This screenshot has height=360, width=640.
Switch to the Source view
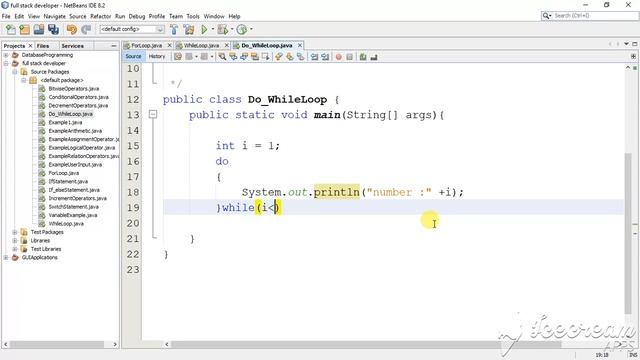pyautogui.click(x=133, y=56)
